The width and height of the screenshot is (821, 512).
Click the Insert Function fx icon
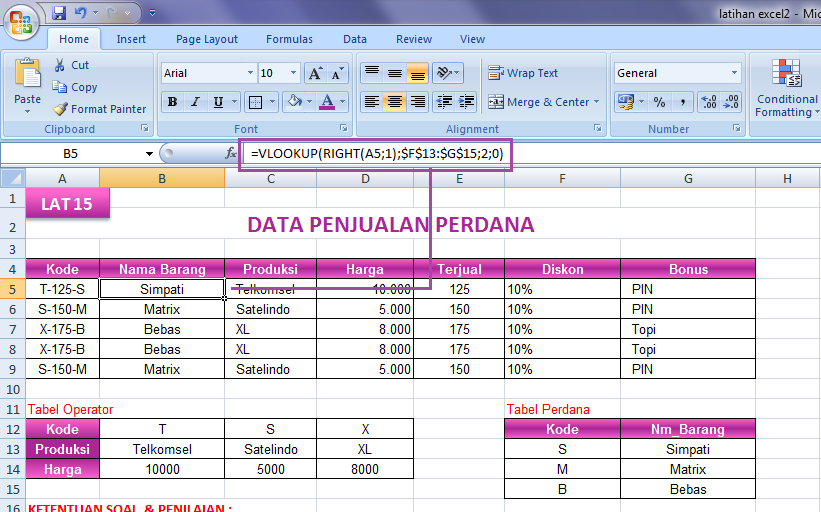pyautogui.click(x=231, y=153)
